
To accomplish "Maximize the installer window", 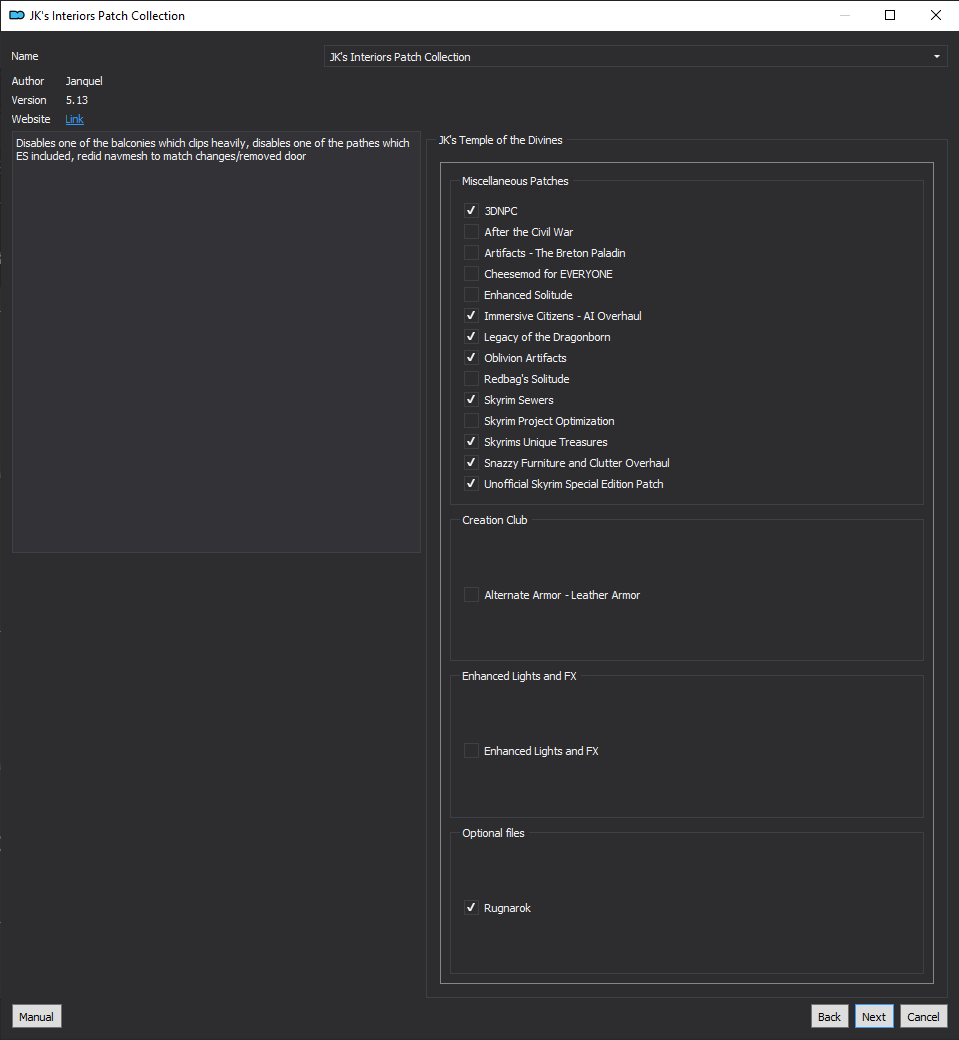I will (x=890, y=15).
